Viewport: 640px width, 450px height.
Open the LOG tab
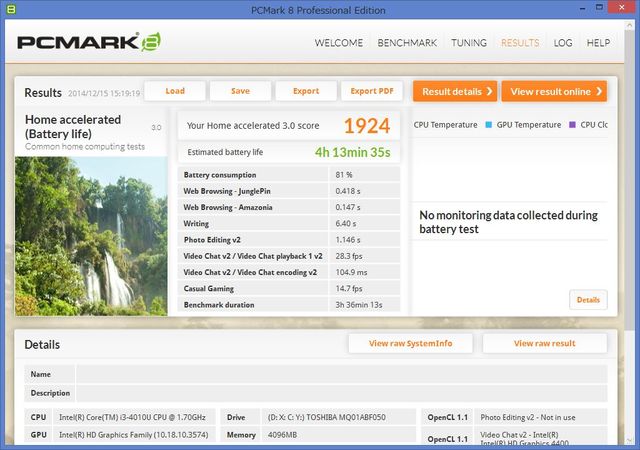(563, 43)
